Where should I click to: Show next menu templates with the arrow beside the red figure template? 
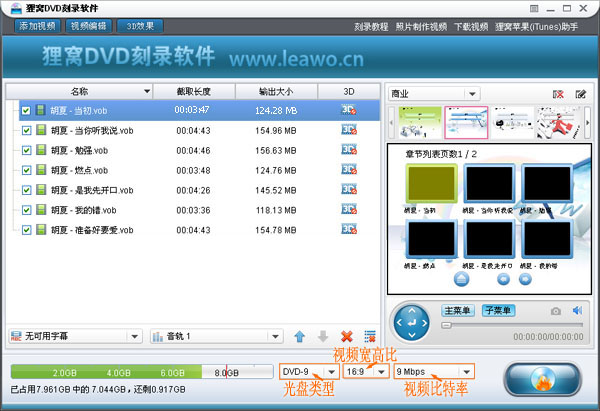point(587,122)
